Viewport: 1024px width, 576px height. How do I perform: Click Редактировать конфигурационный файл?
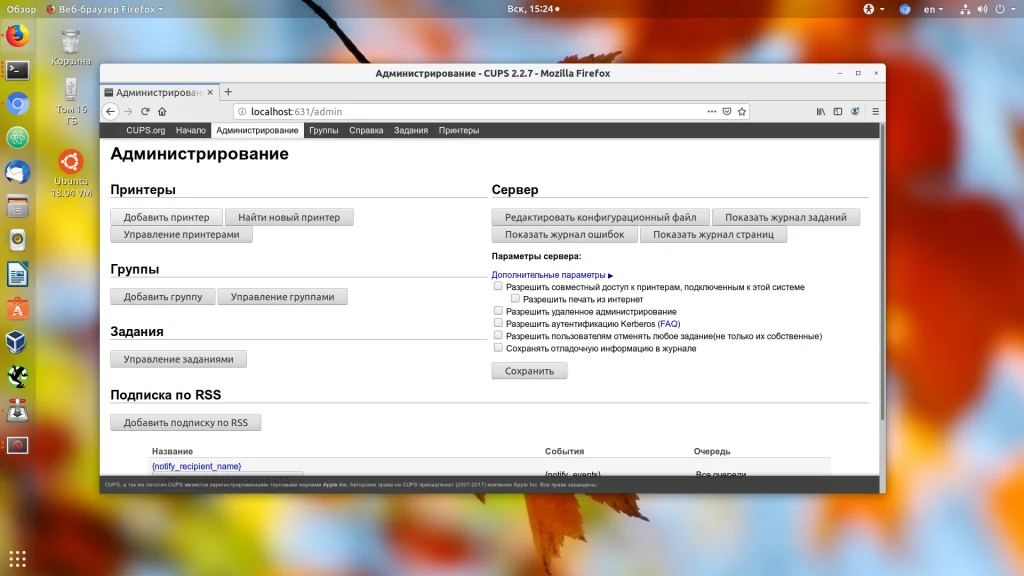(601, 217)
